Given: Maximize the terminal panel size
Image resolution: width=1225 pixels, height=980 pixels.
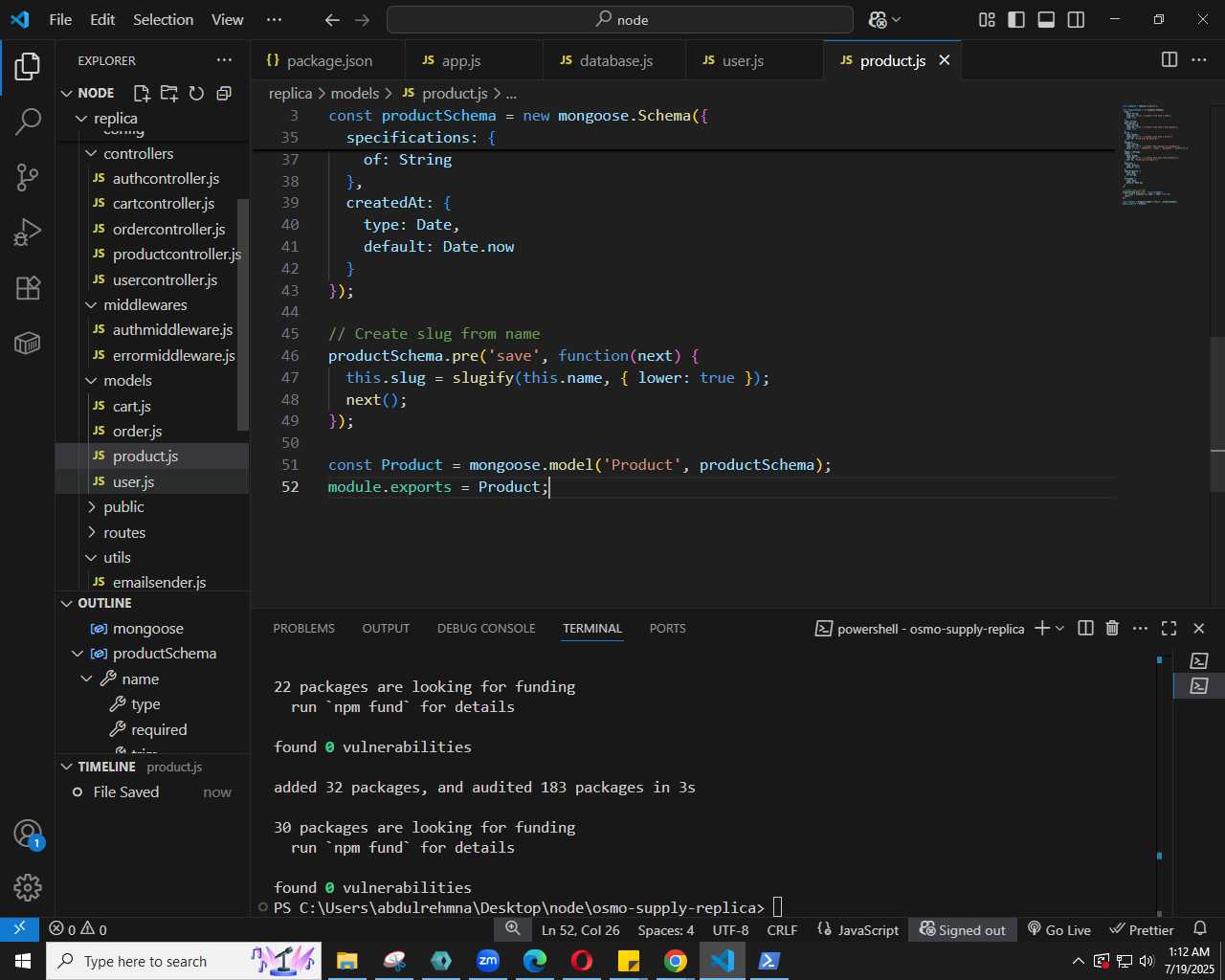Looking at the screenshot, I should pos(1169,628).
